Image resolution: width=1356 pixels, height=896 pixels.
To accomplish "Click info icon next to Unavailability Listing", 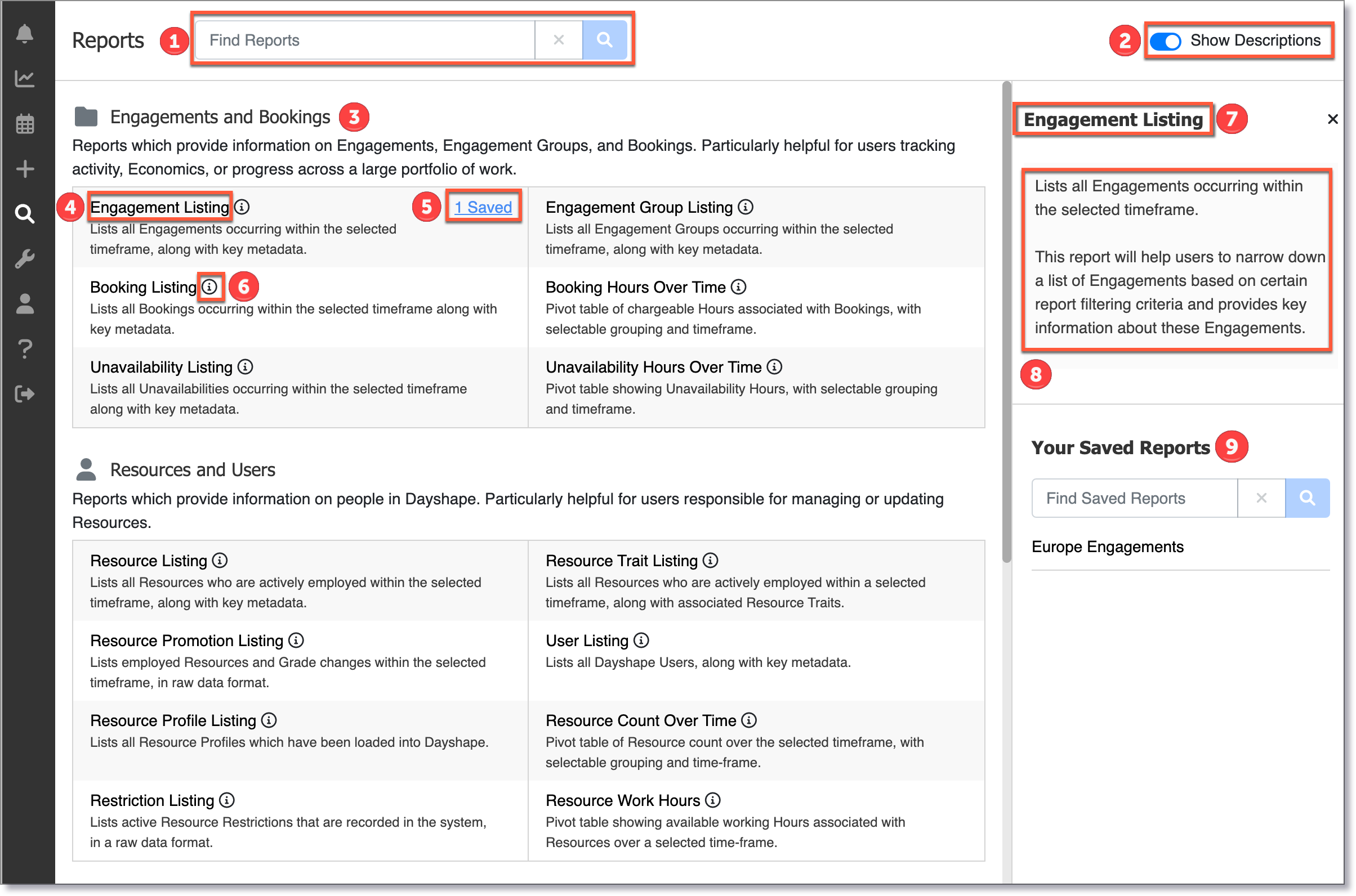I will point(246,367).
